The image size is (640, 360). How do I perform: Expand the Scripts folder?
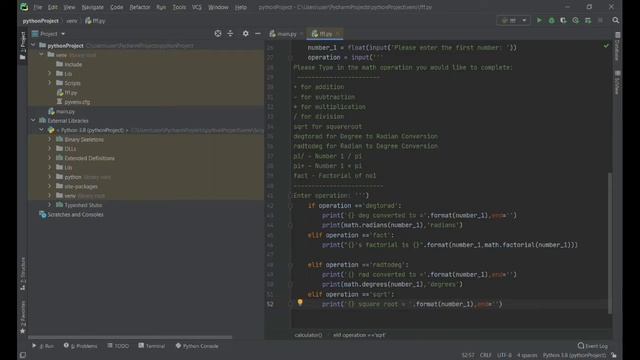(x=50, y=83)
